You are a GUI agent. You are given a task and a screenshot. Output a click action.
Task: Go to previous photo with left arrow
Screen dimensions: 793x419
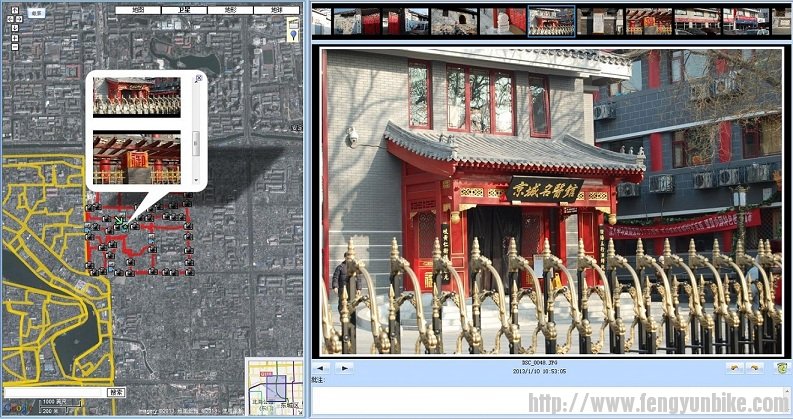click(x=322, y=367)
